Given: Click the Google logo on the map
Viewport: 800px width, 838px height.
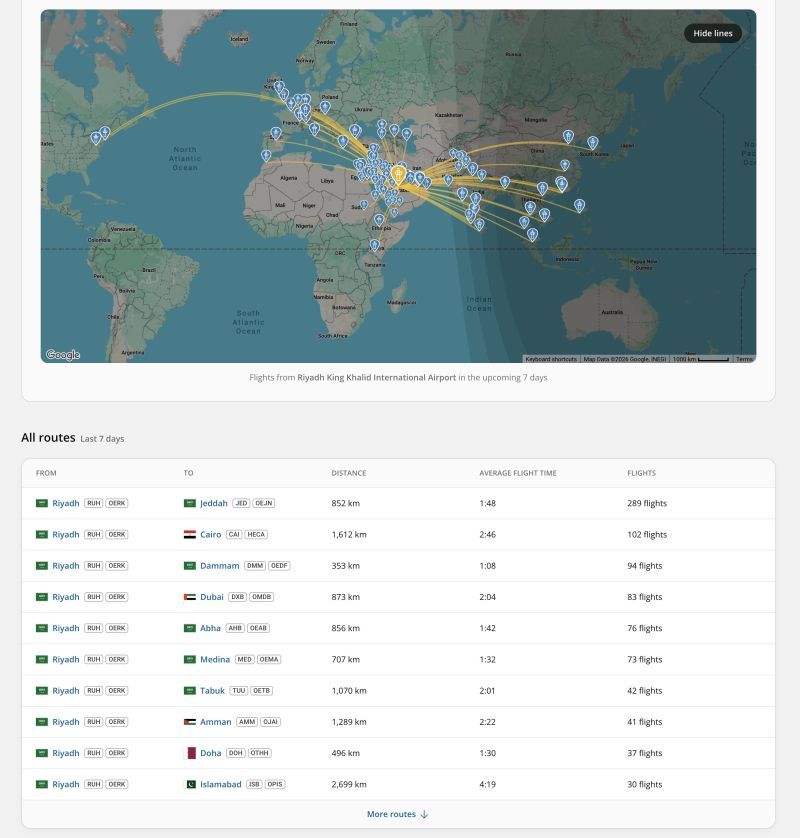Looking at the screenshot, I should click(x=63, y=354).
